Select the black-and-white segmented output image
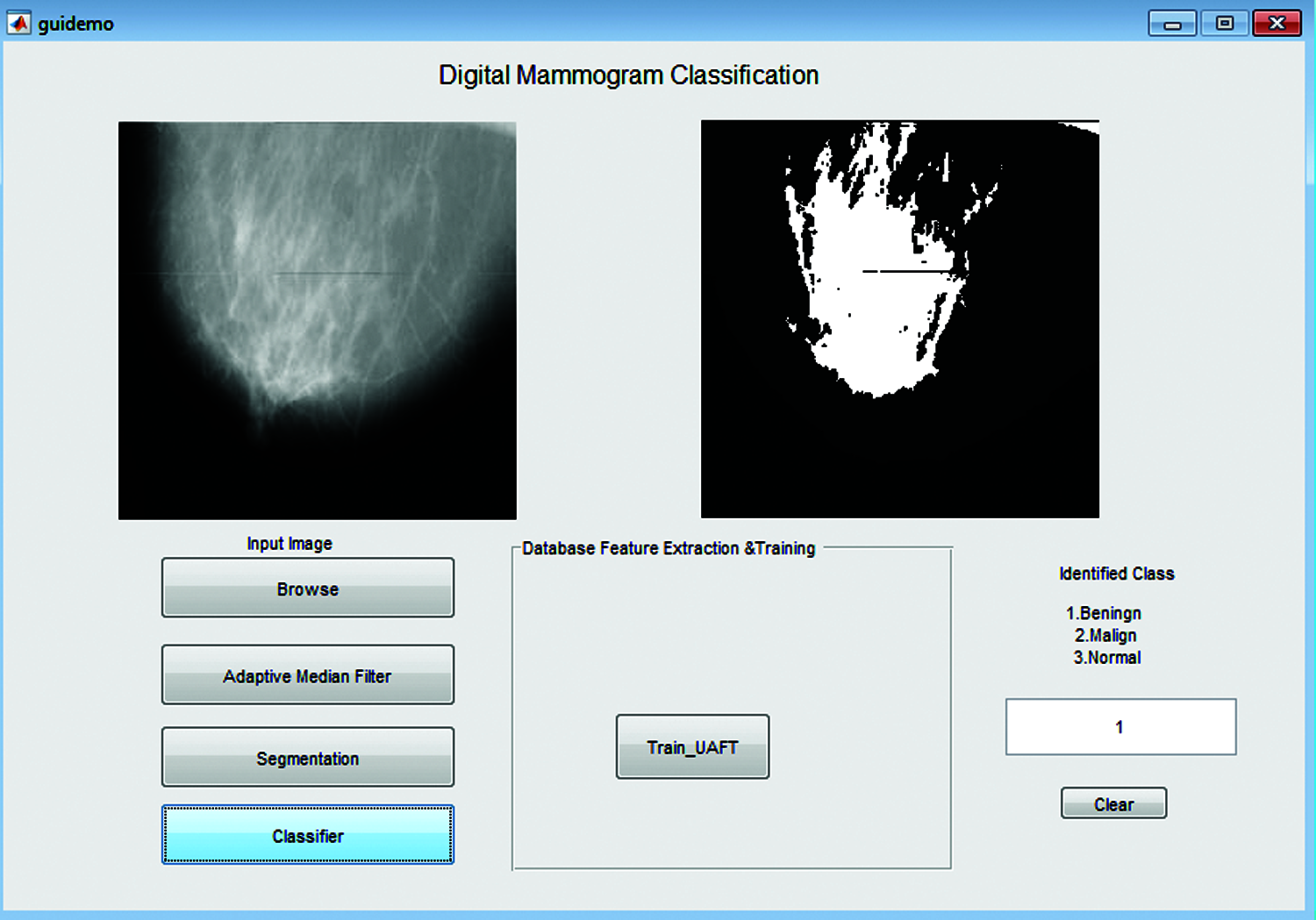The height and width of the screenshot is (920, 1316). pyautogui.click(x=899, y=319)
